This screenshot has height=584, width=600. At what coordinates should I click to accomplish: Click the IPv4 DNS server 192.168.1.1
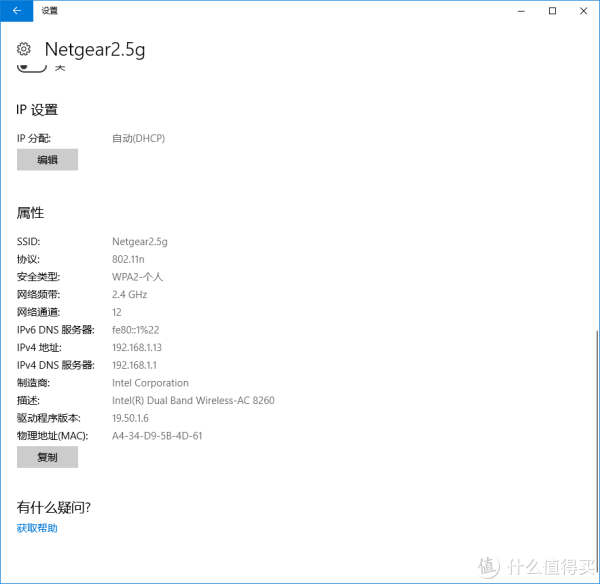point(134,365)
